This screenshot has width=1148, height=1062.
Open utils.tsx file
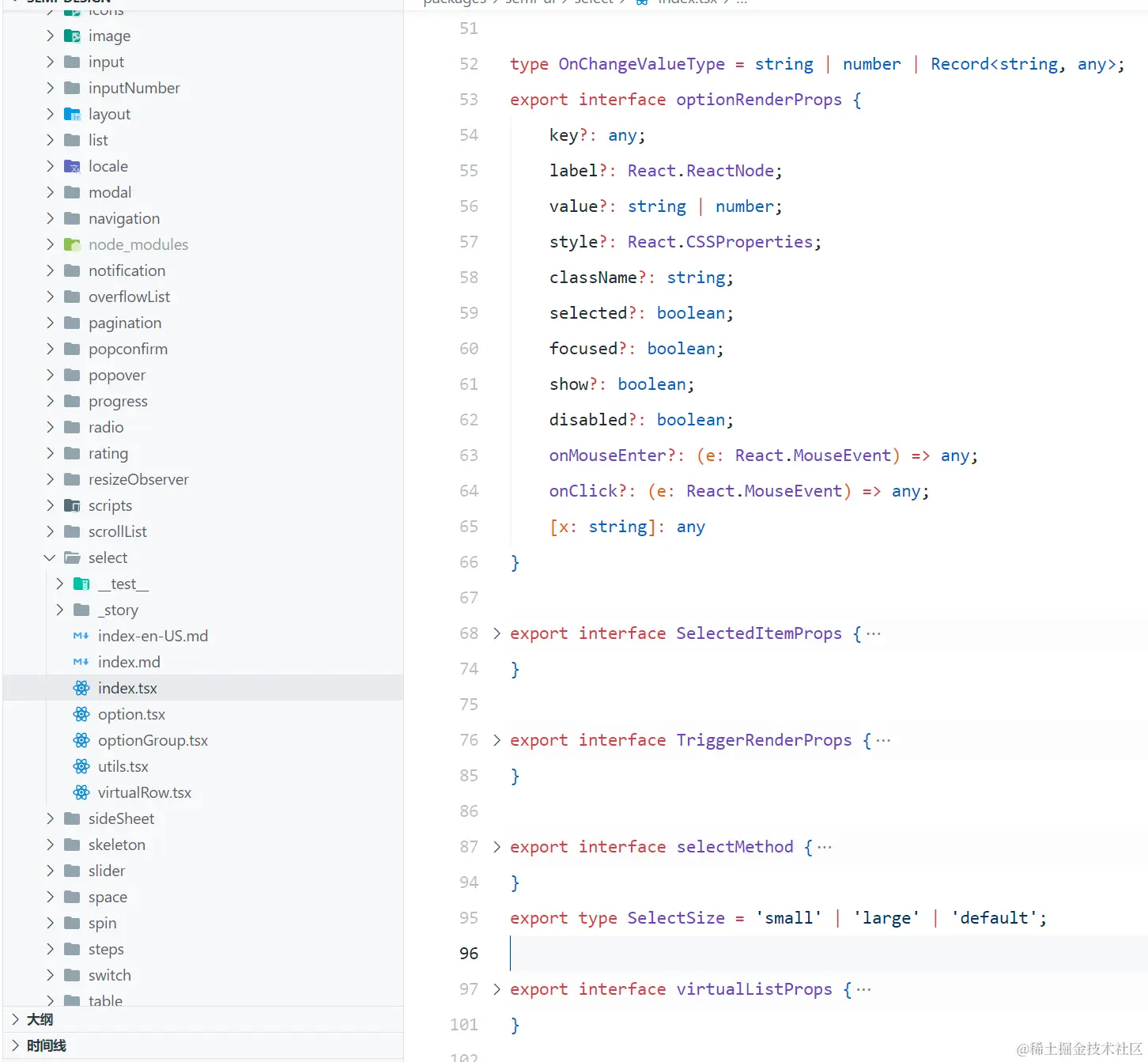(123, 766)
